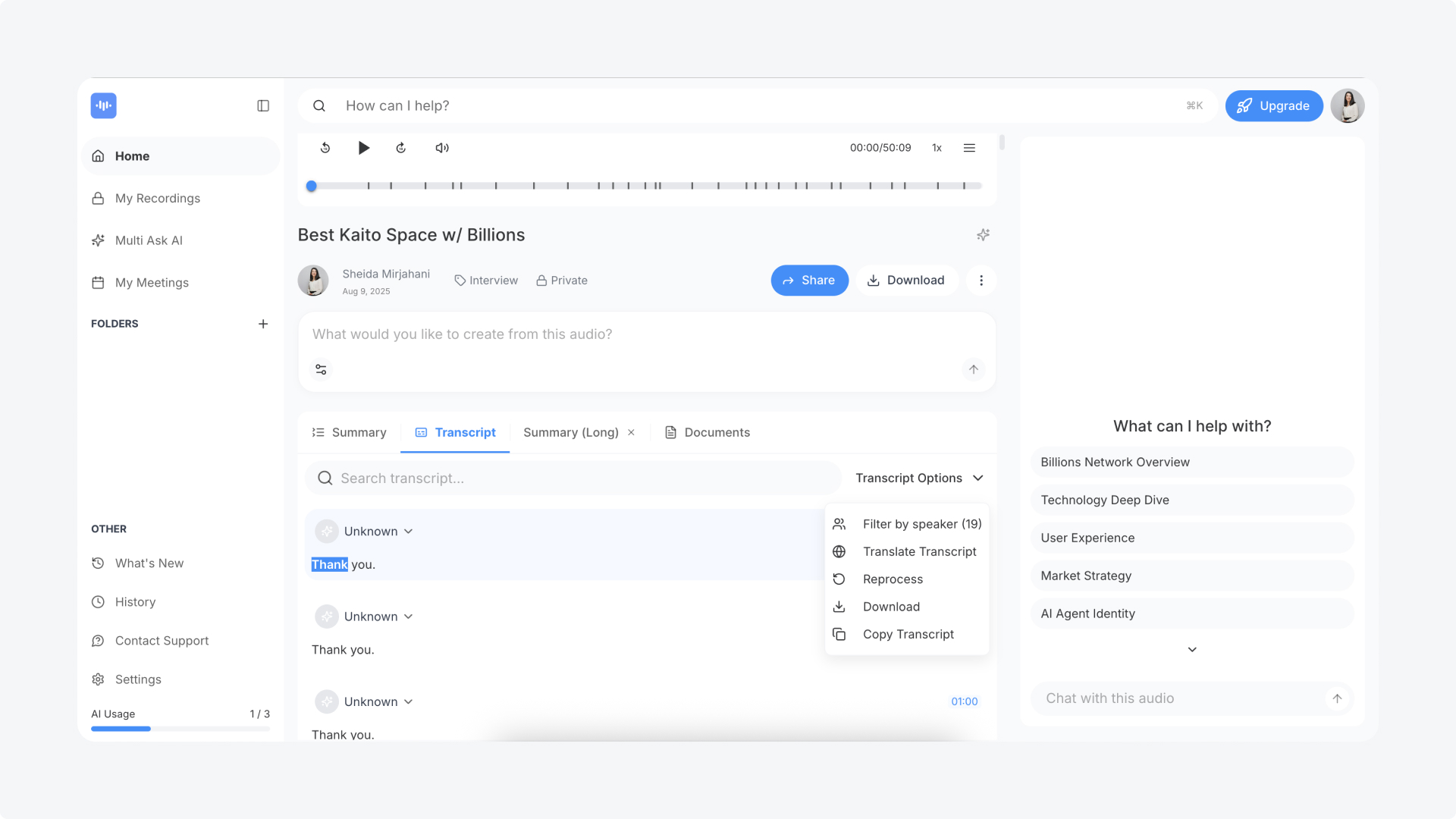Close the Summary (Long) tab
1456x819 pixels.
(631, 432)
